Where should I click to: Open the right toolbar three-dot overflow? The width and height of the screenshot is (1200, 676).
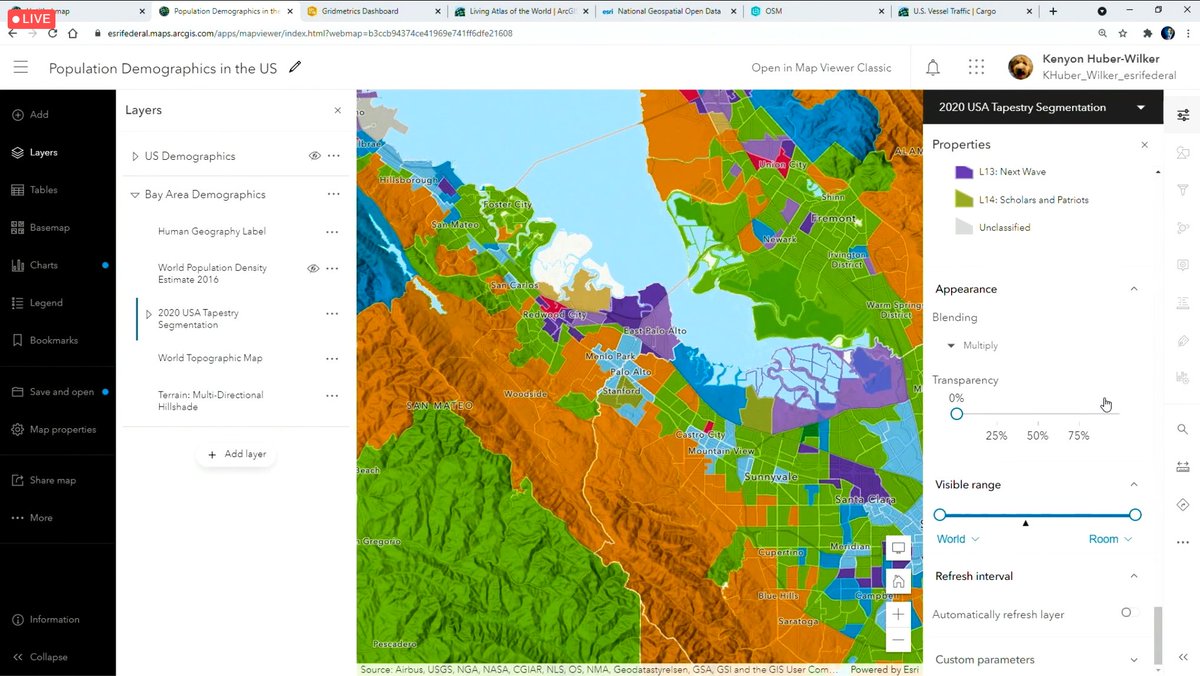pyautogui.click(x=1183, y=543)
